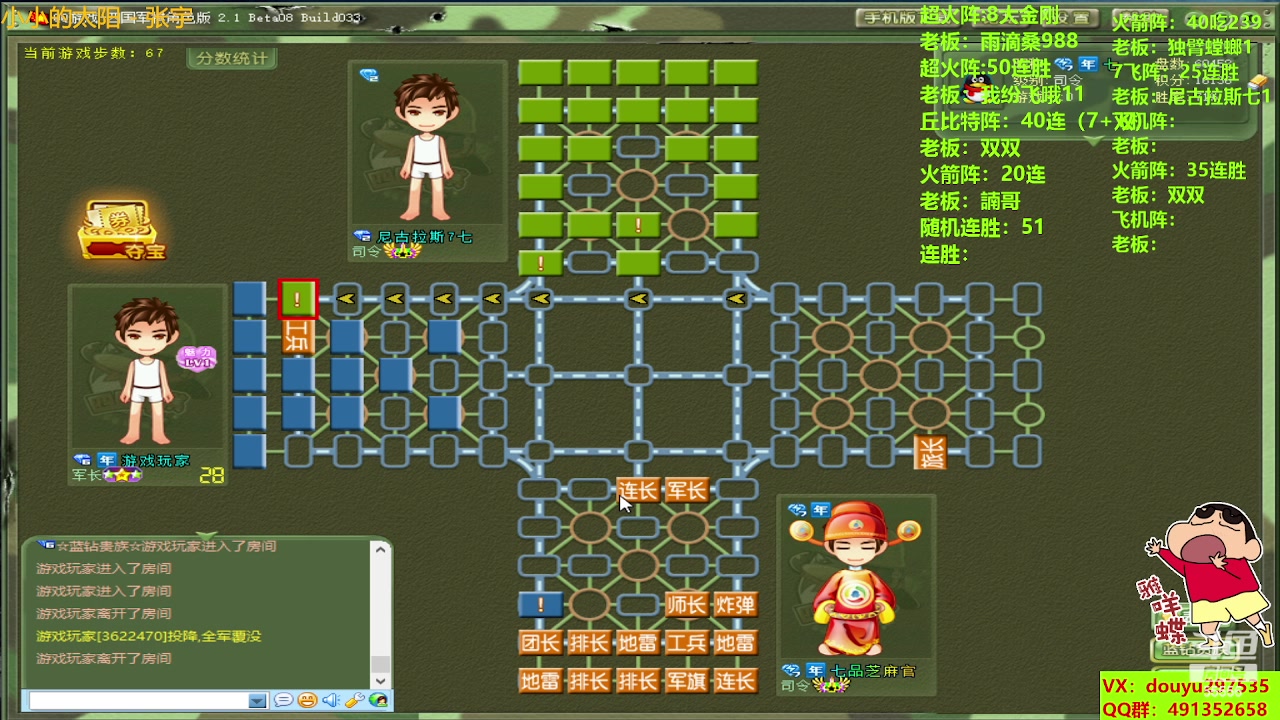Select the 师长 chess piece
The image size is (1280, 720).
click(687, 605)
